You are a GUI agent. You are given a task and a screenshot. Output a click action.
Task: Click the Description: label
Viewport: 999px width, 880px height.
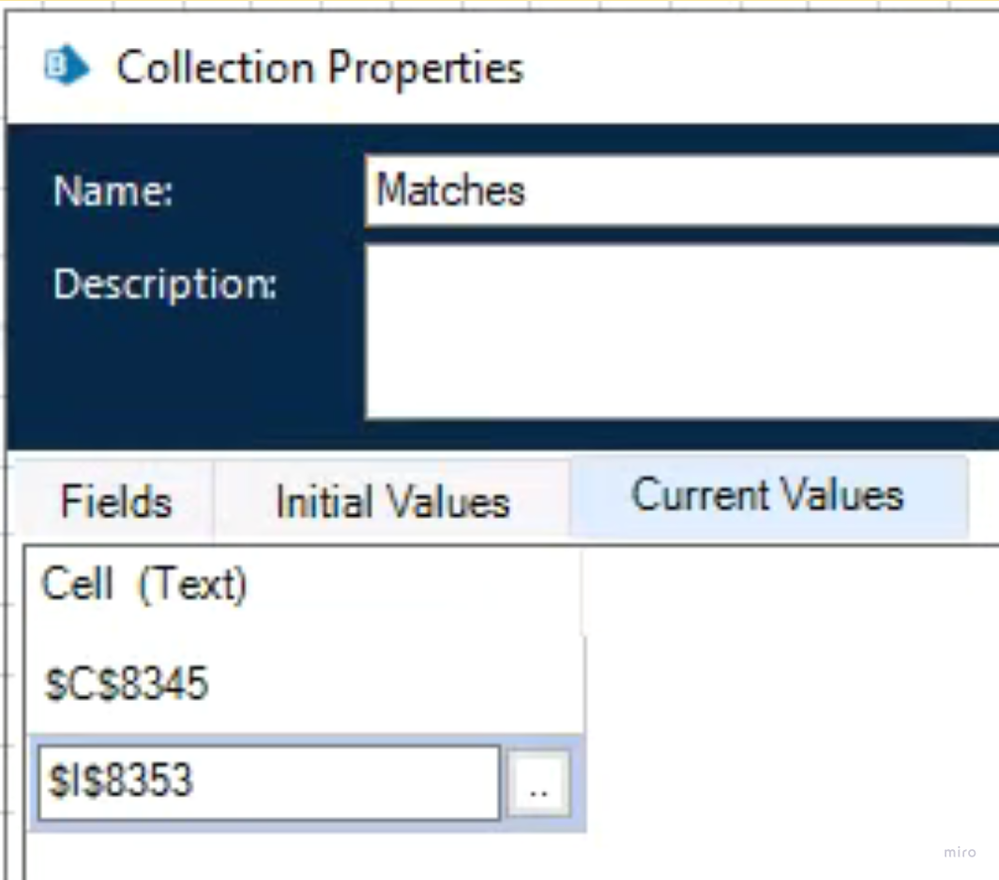[165, 285]
